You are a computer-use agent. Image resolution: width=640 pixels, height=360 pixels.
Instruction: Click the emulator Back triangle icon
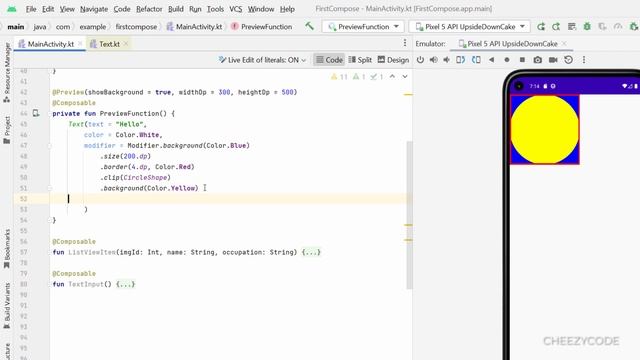click(491, 60)
